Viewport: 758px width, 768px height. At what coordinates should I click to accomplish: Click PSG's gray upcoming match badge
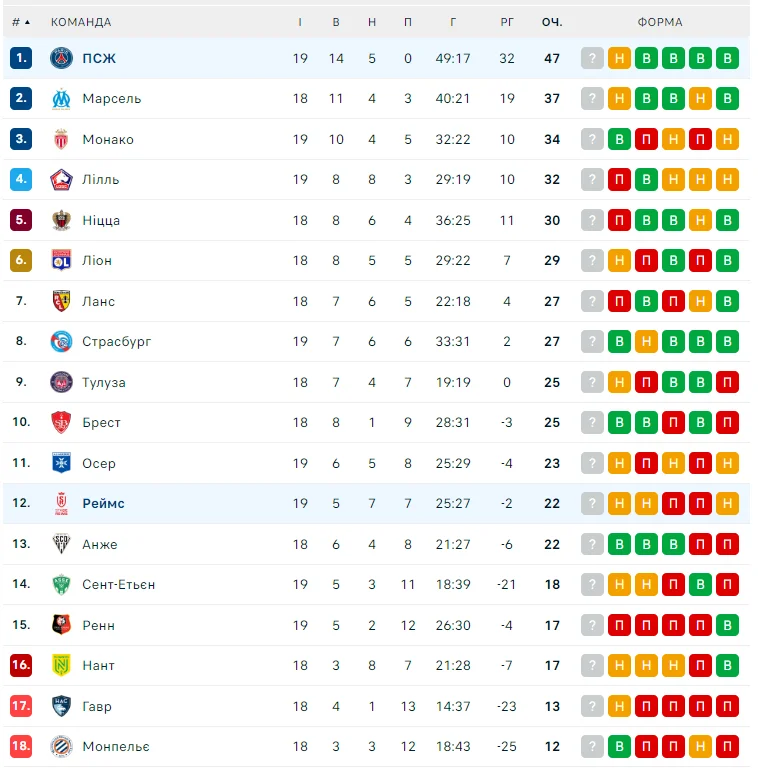point(593,58)
